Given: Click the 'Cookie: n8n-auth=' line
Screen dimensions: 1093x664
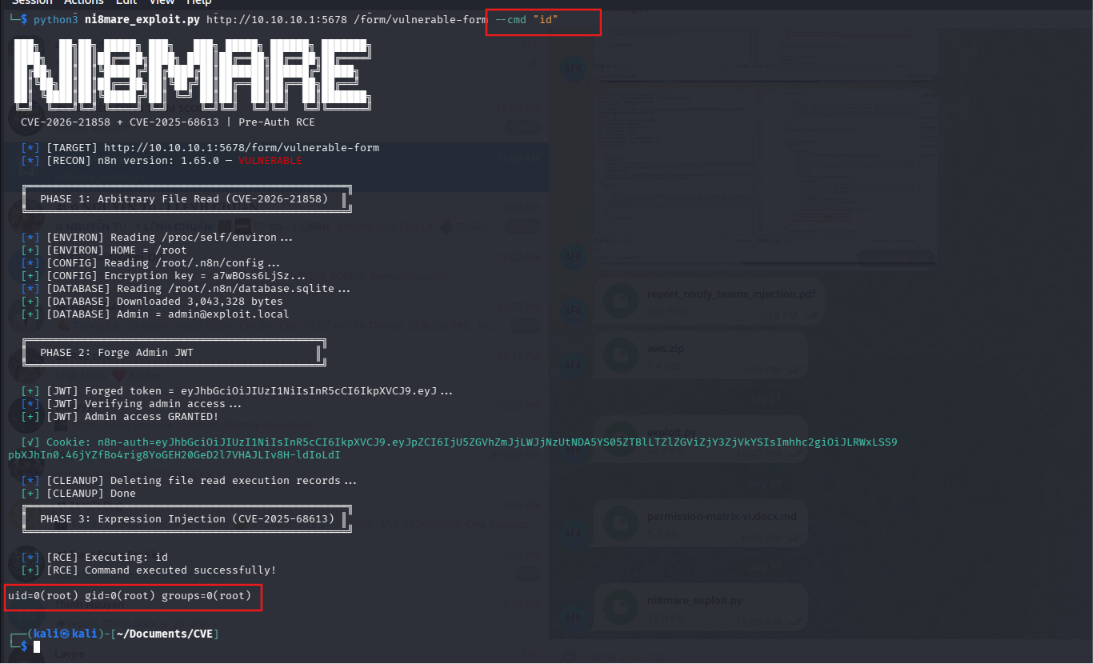Looking at the screenshot, I should (x=453, y=448).
